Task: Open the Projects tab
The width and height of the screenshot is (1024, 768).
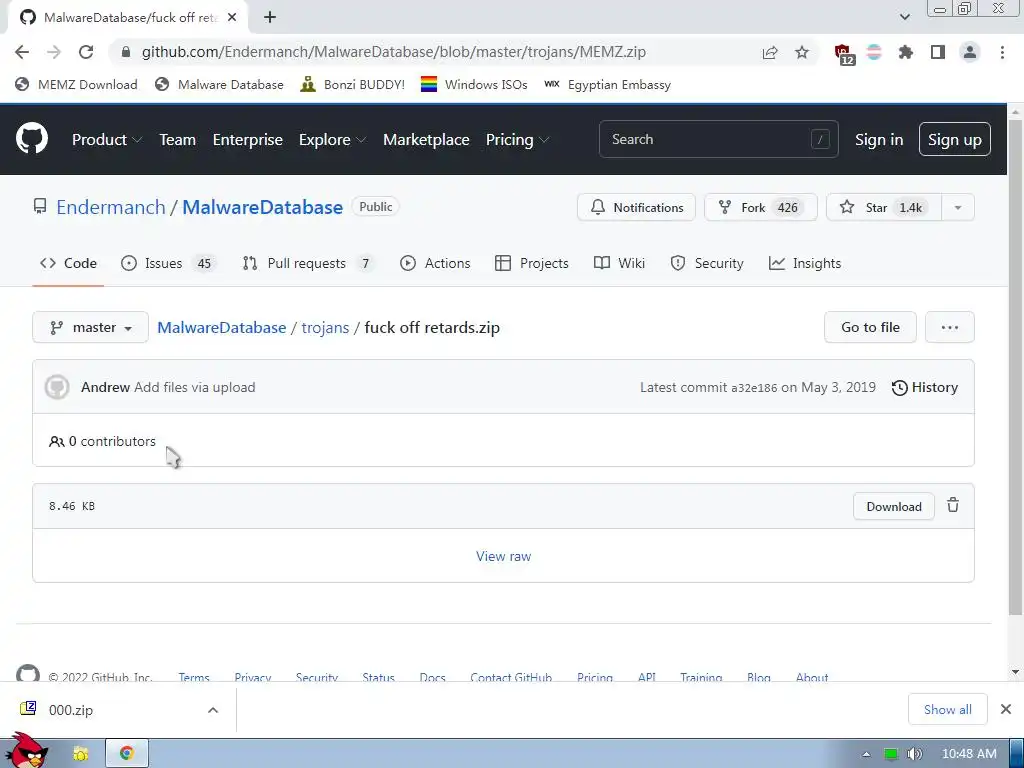Action: pos(532,263)
